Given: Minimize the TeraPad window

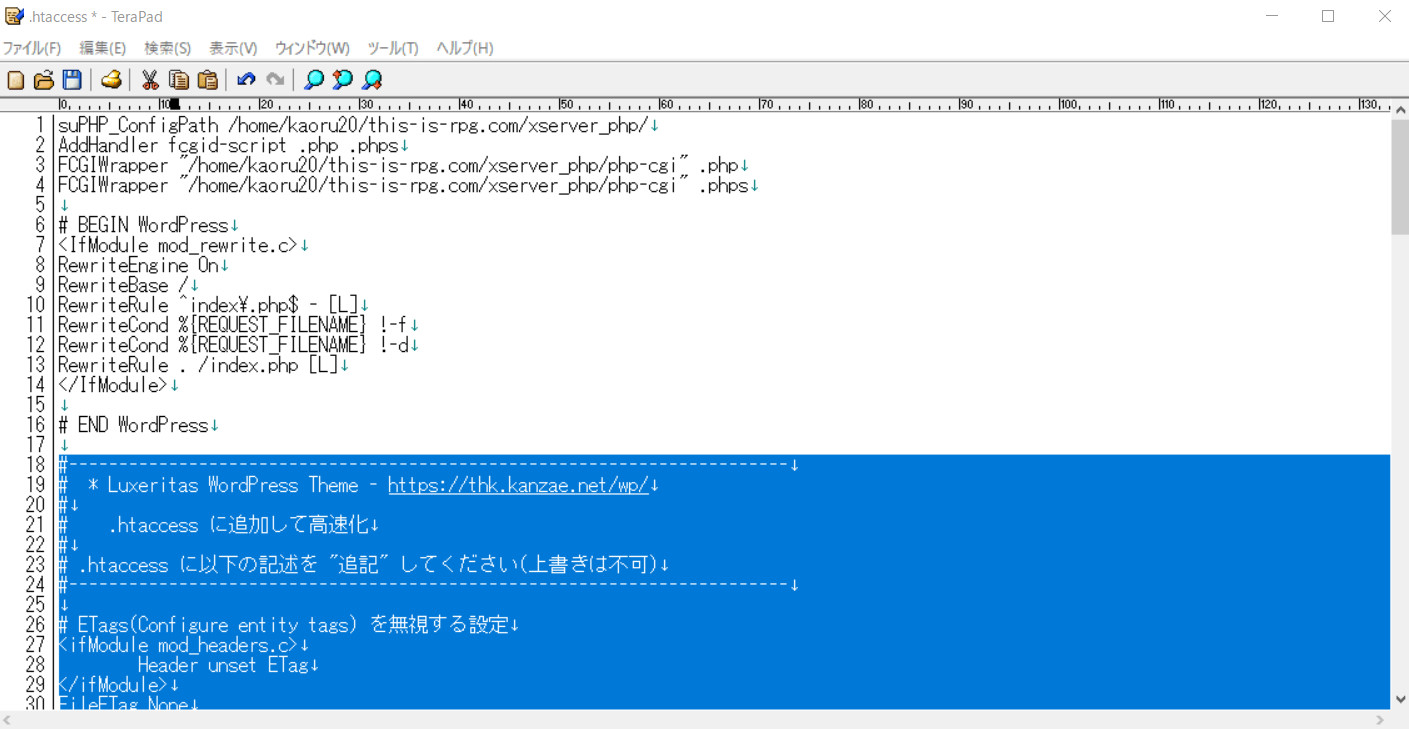Looking at the screenshot, I should click(x=1272, y=16).
